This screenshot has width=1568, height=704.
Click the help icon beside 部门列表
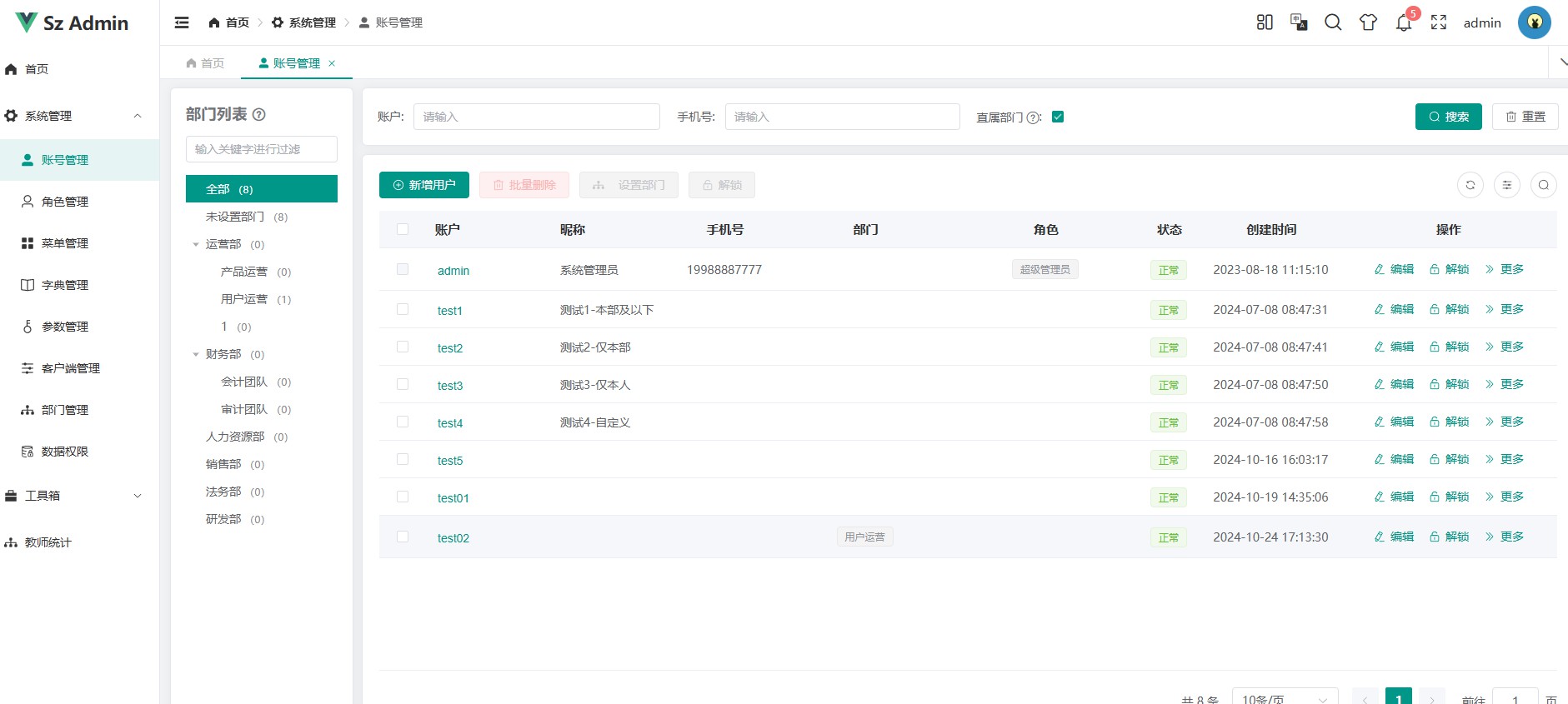[x=259, y=114]
